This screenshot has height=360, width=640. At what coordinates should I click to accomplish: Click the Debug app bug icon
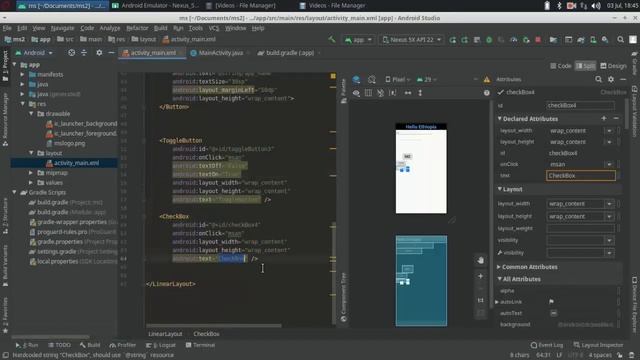click(x=489, y=40)
